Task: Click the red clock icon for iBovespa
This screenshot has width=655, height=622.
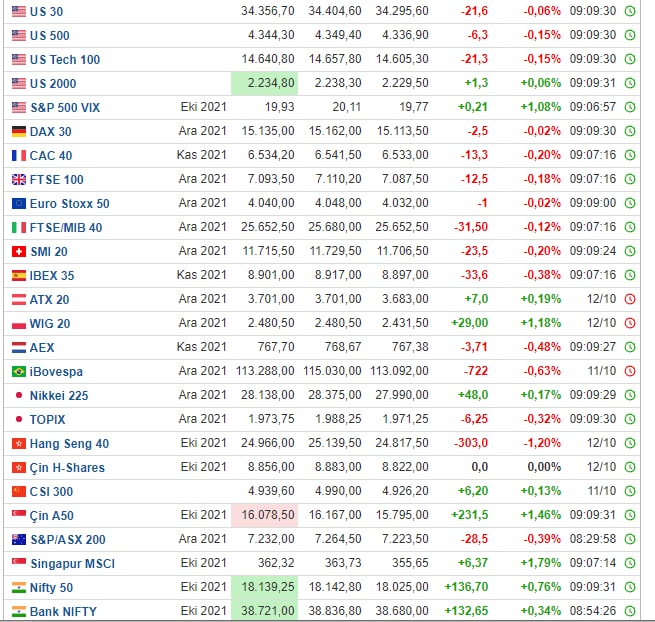Action: pos(630,371)
